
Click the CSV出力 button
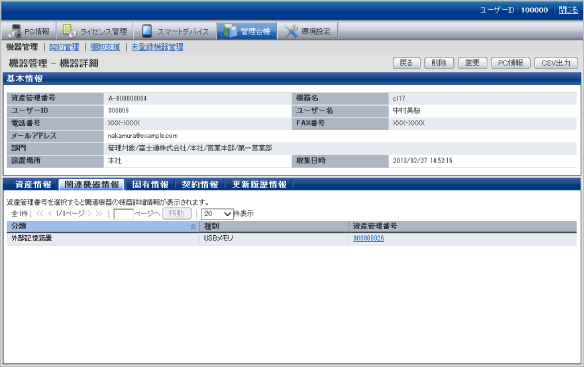(556, 63)
